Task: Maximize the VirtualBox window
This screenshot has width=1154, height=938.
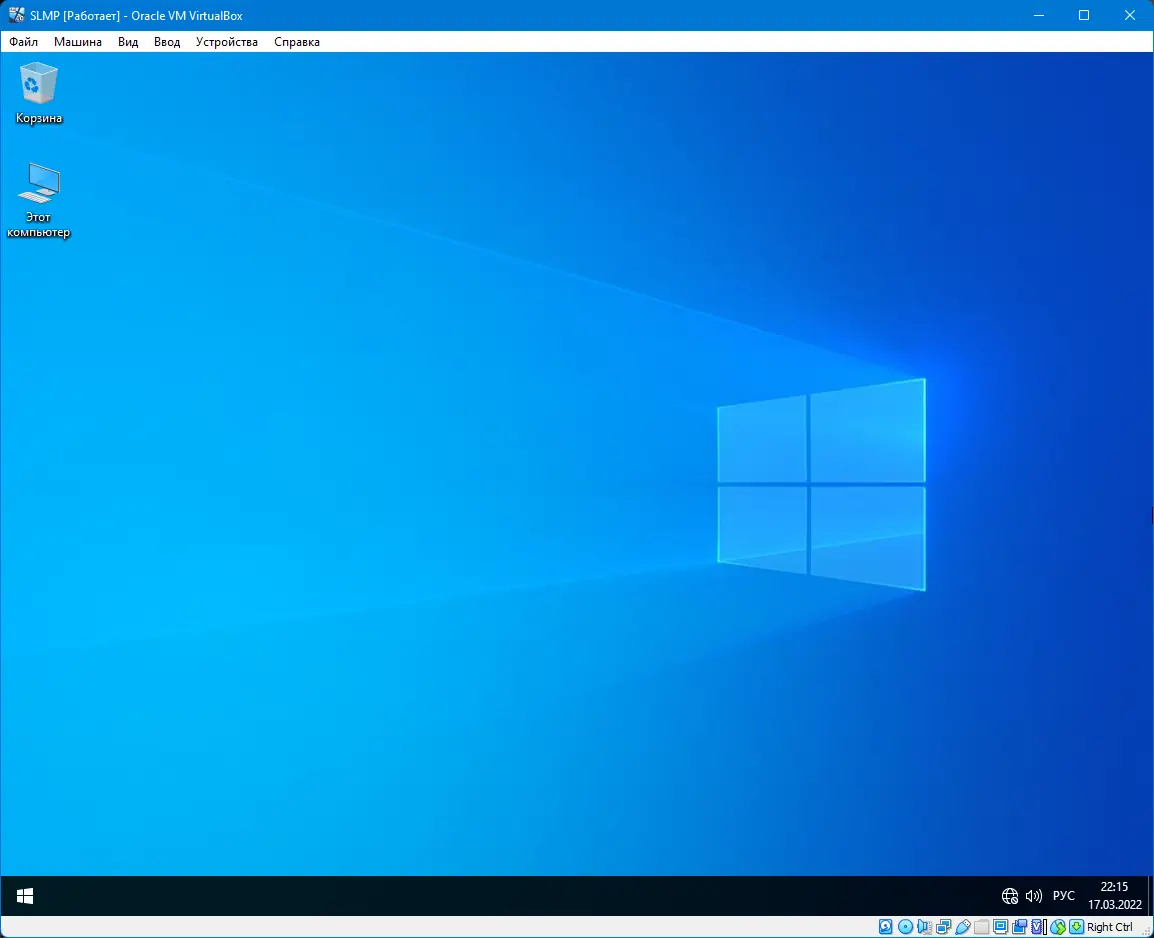Action: [x=1084, y=15]
